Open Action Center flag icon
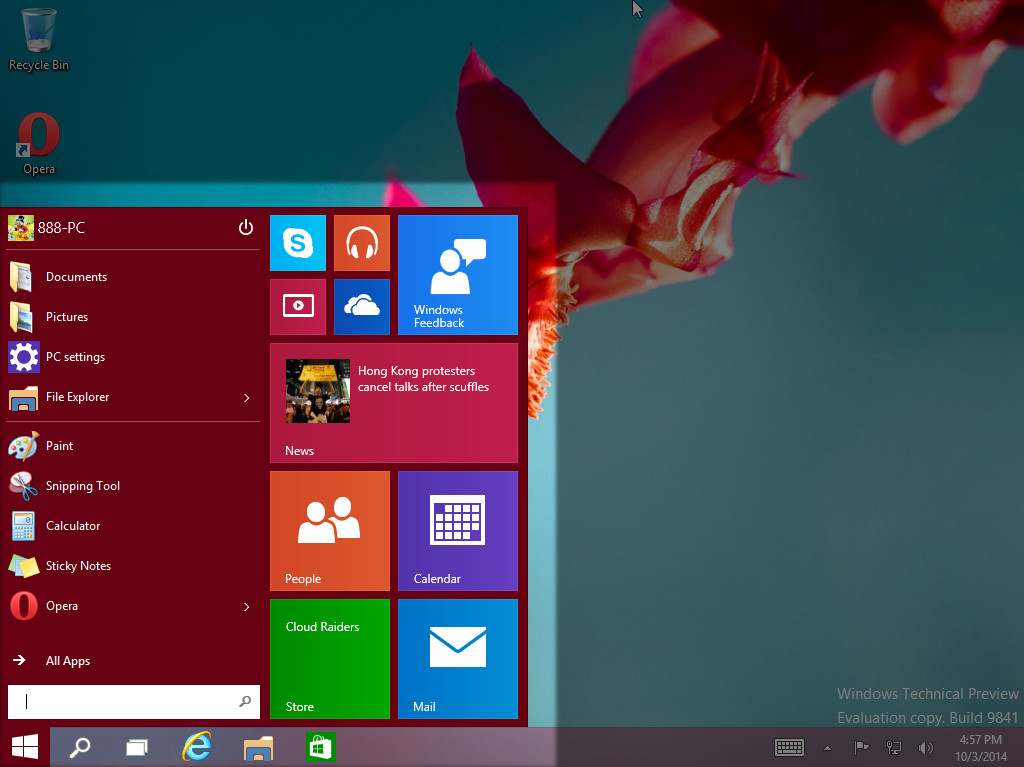The image size is (1024, 767). pyautogui.click(x=861, y=747)
